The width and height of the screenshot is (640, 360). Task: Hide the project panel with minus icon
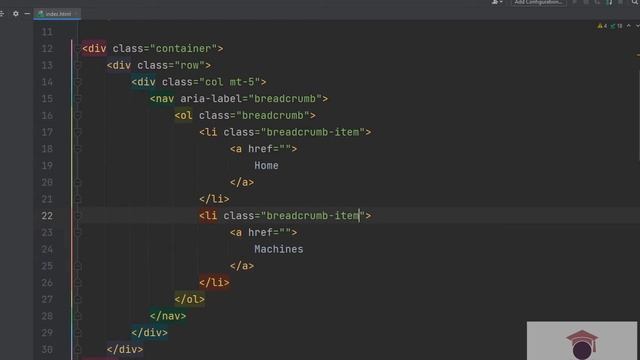27,13
